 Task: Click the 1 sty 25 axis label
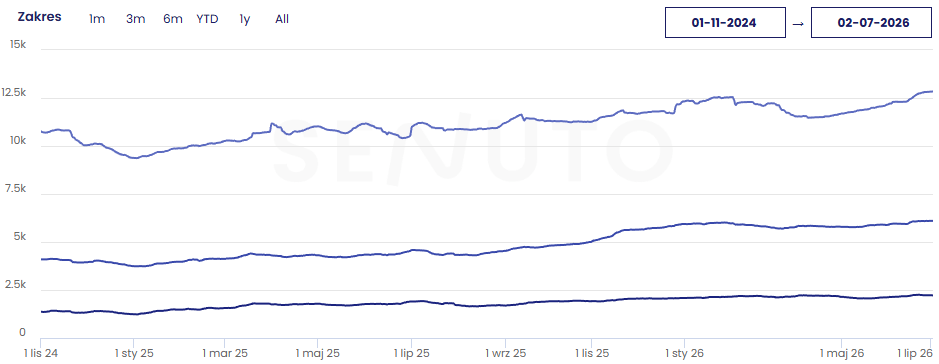coord(134,353)
